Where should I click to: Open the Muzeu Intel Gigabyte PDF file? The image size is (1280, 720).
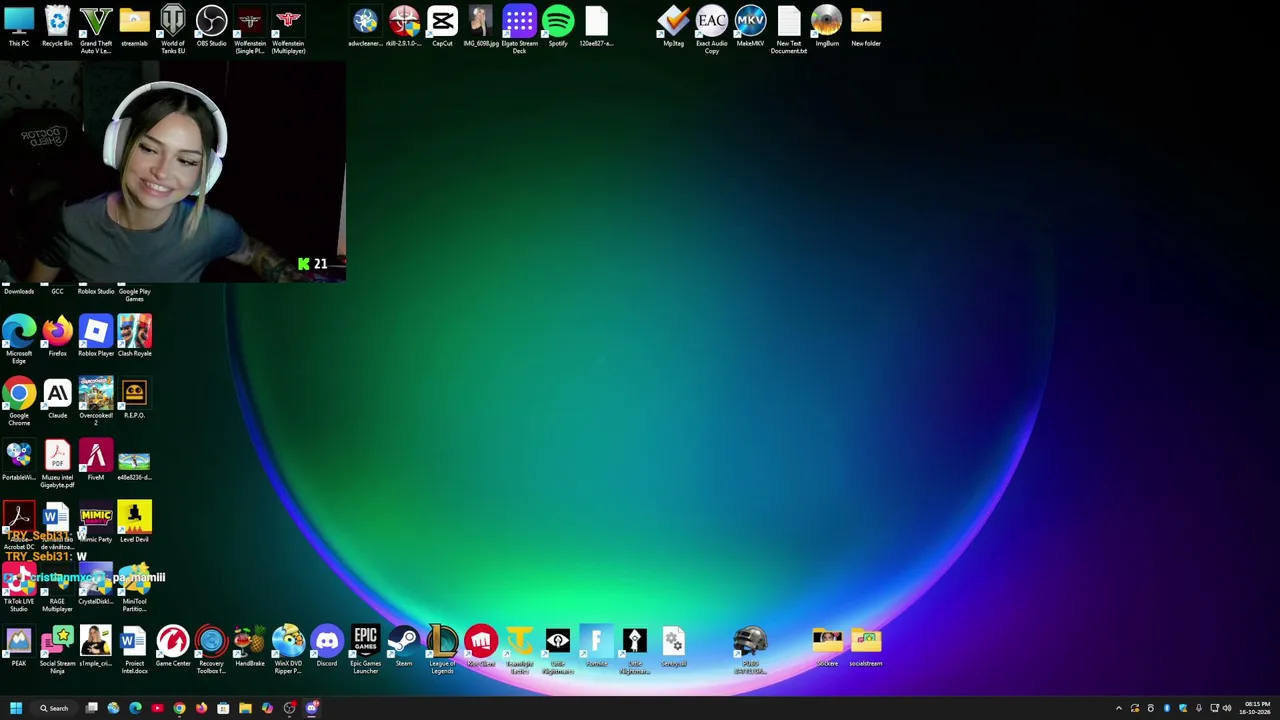click(x=57, y=463)
